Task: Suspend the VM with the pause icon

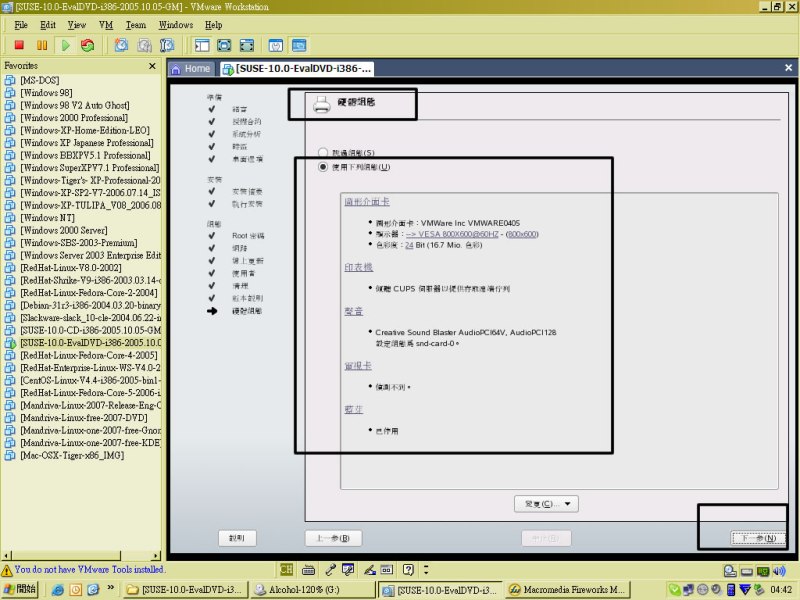Action: (x=42, y=45)
